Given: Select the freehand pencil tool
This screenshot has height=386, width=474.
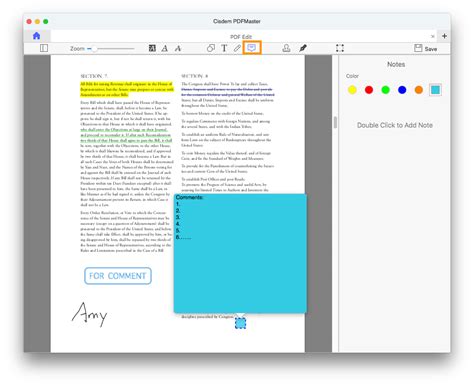Looking at the screenshot, I should (x=237, y=48).
